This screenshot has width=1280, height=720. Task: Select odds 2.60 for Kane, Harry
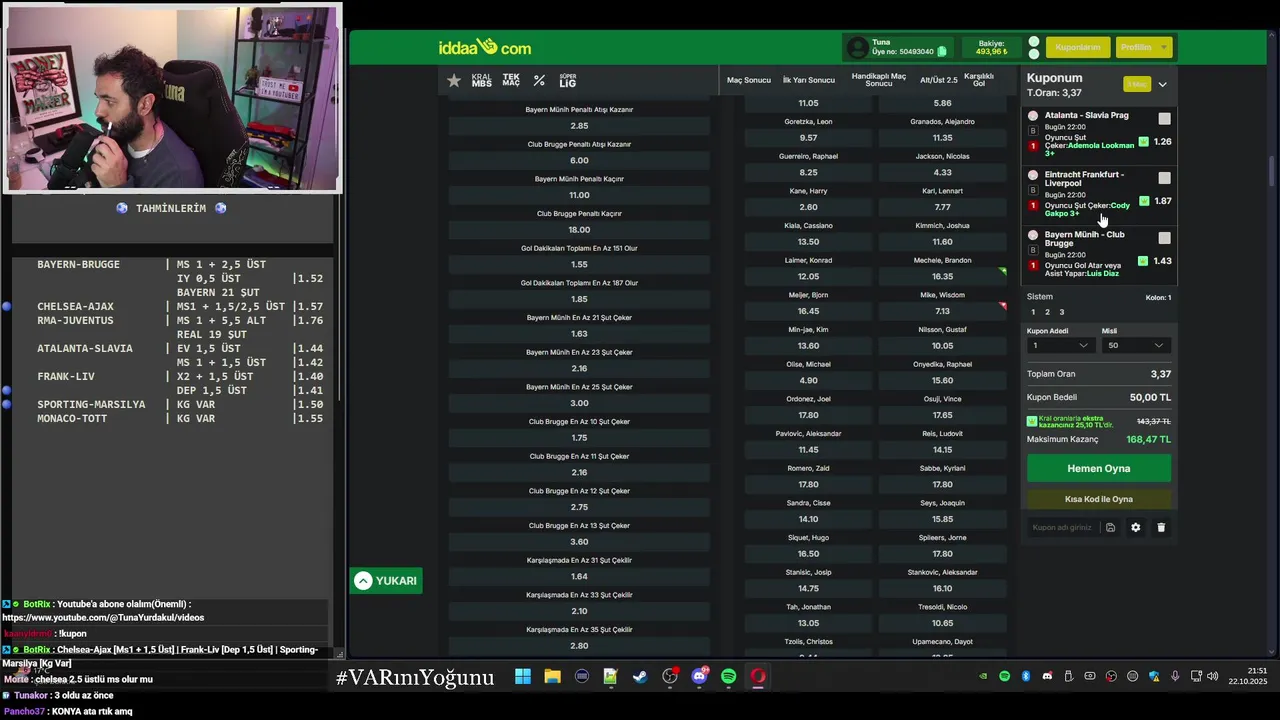coord(808,207)
